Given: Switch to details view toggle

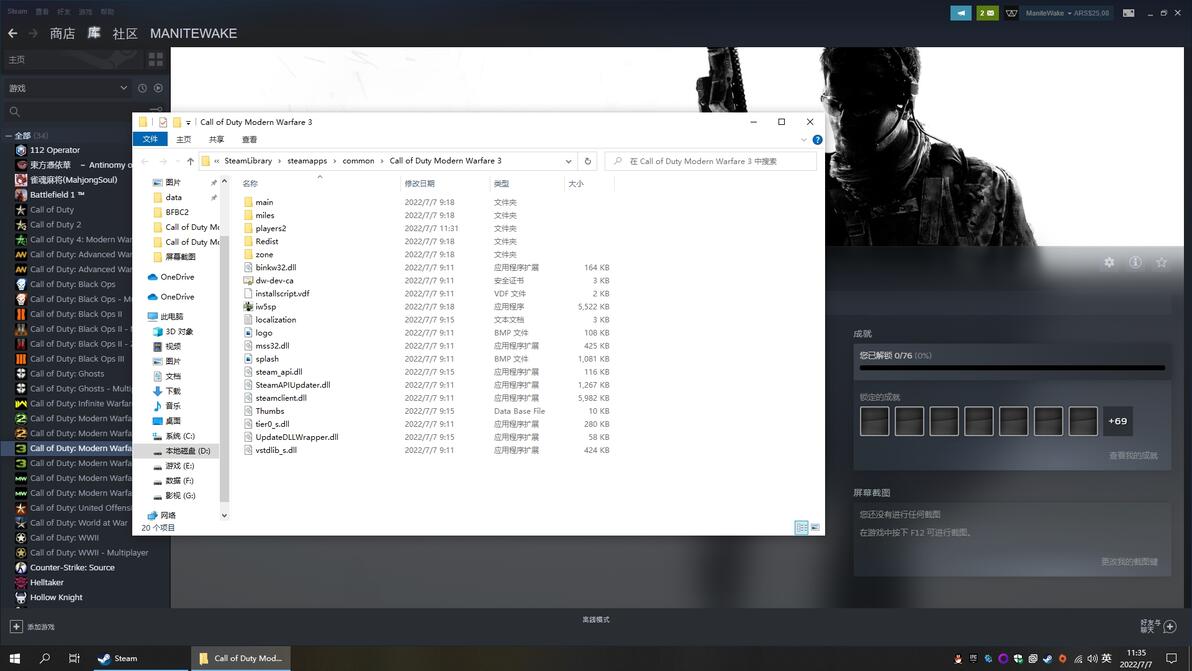Looking at the screenshot, I should tap(801, 527).
